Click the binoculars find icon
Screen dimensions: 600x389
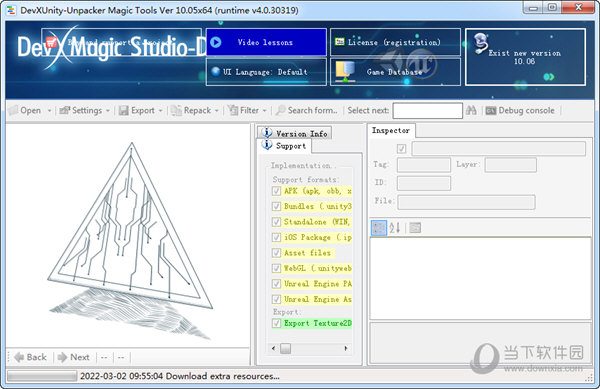coord(471,111)
